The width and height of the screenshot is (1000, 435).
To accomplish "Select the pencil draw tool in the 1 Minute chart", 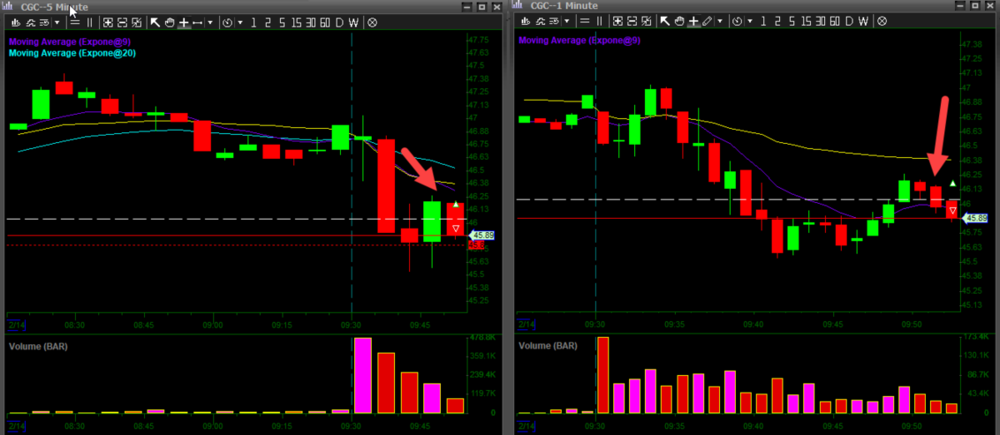I will (707, 21).
